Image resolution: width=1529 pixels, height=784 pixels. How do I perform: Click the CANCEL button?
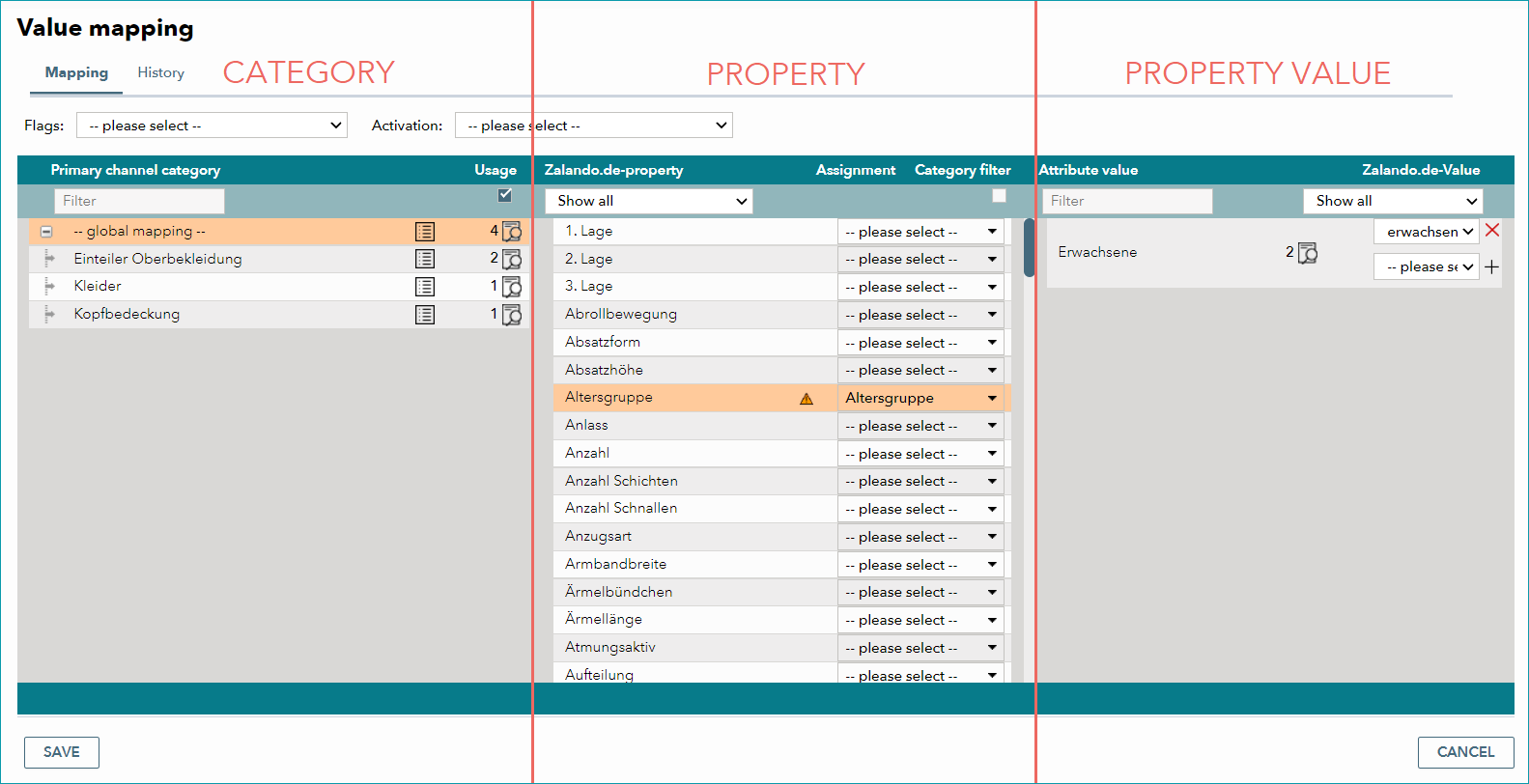[x=1465, y=752]
